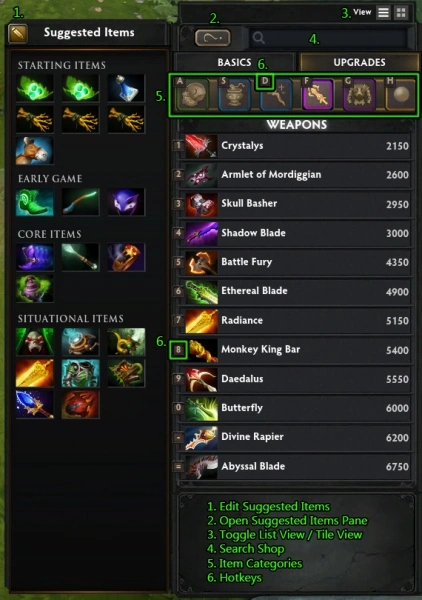Image resolution: width=422 pixels, height=600 pixels.
Task: Select the category icon with hotkey S
Action: (x=235, y=95)
